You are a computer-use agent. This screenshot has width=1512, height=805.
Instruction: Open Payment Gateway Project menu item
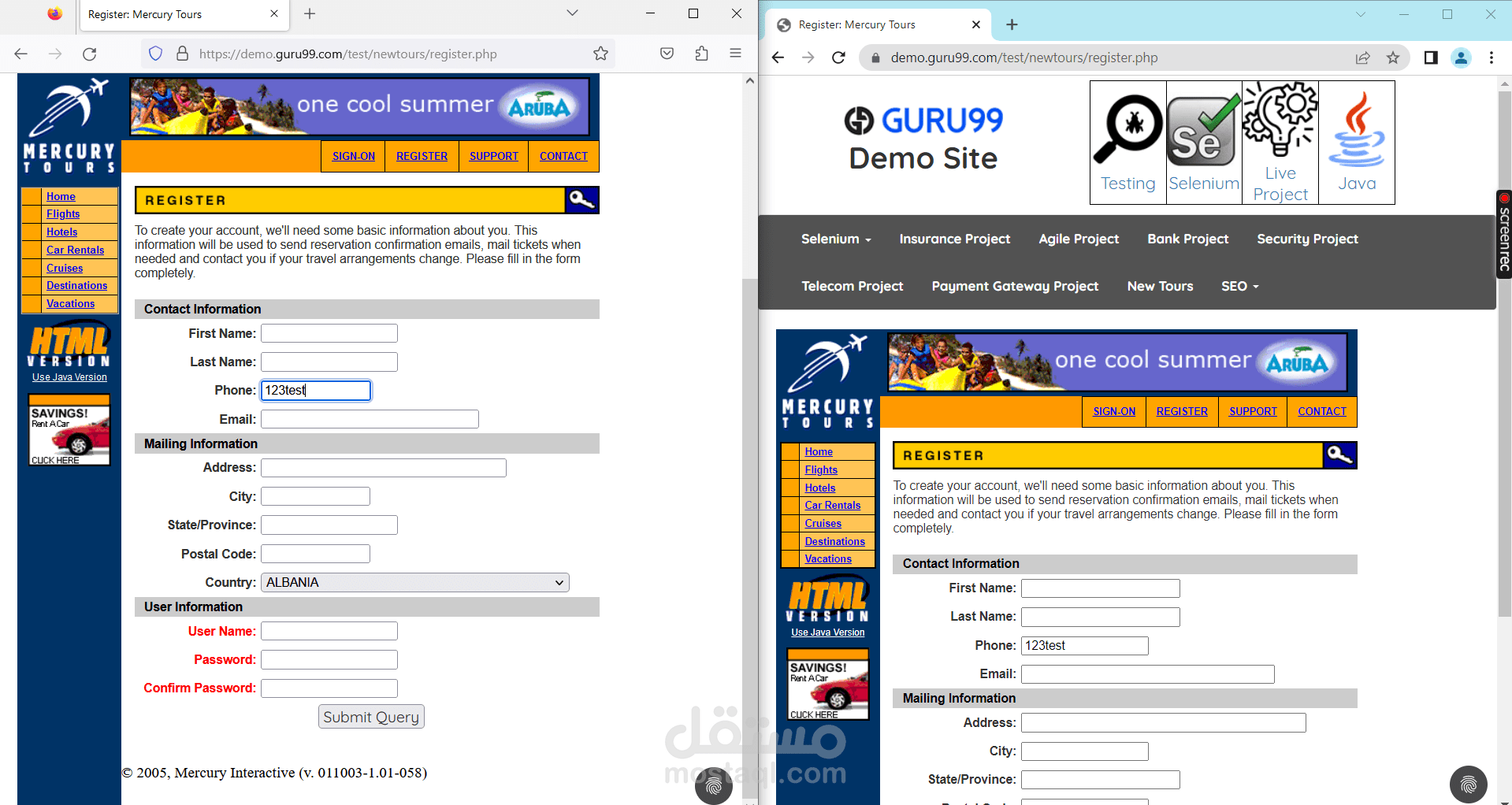coord(1015,286)
